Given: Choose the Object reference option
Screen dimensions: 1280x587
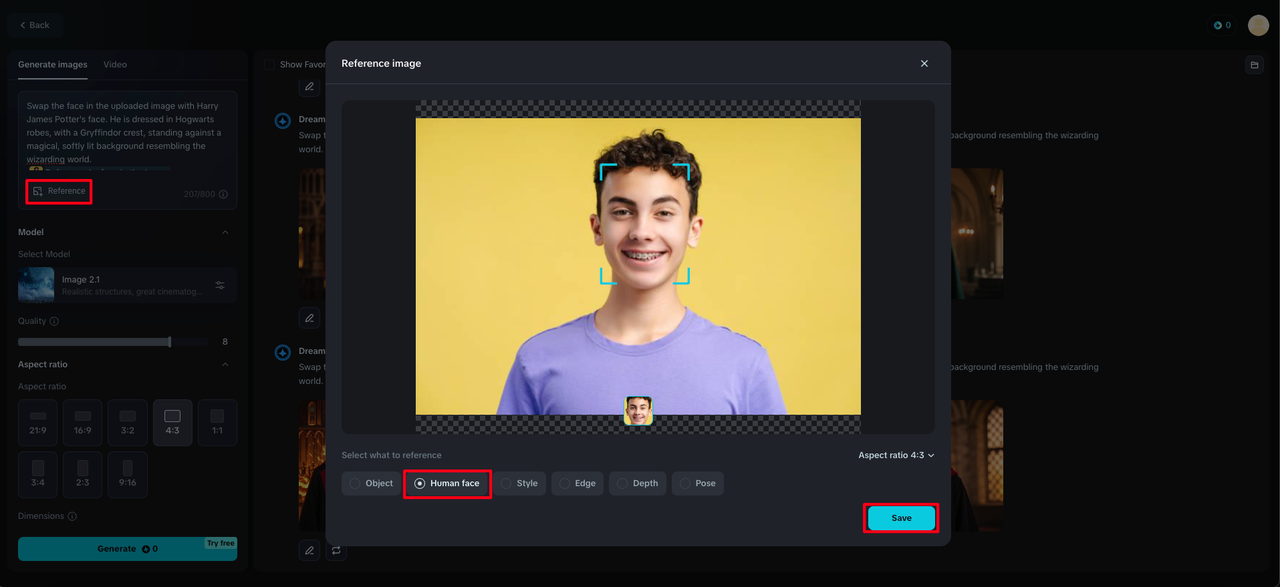Looking at the screenshot, I should (370, 483).
